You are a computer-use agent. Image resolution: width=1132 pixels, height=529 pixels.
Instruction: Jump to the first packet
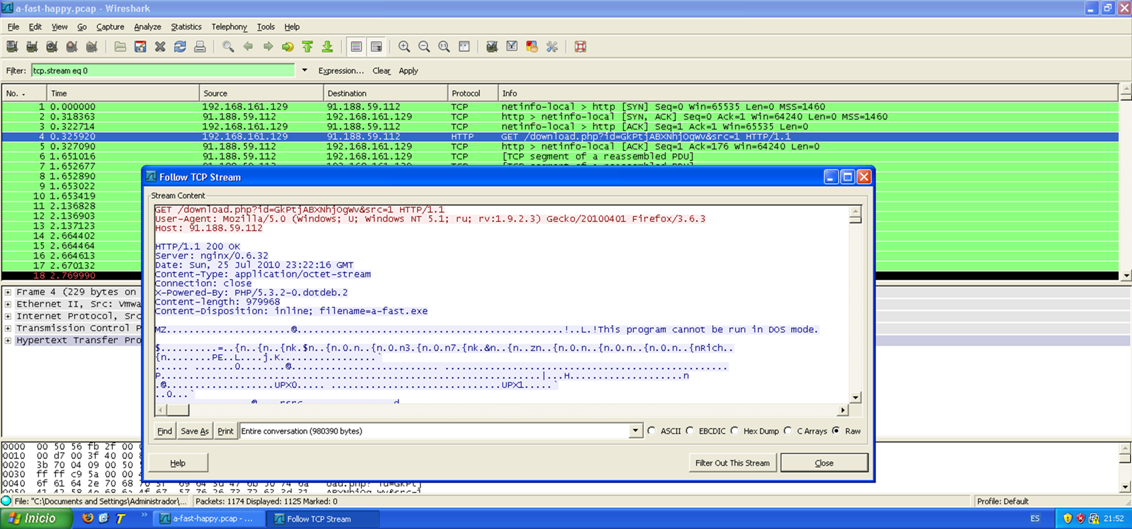(x=308, y=46)
